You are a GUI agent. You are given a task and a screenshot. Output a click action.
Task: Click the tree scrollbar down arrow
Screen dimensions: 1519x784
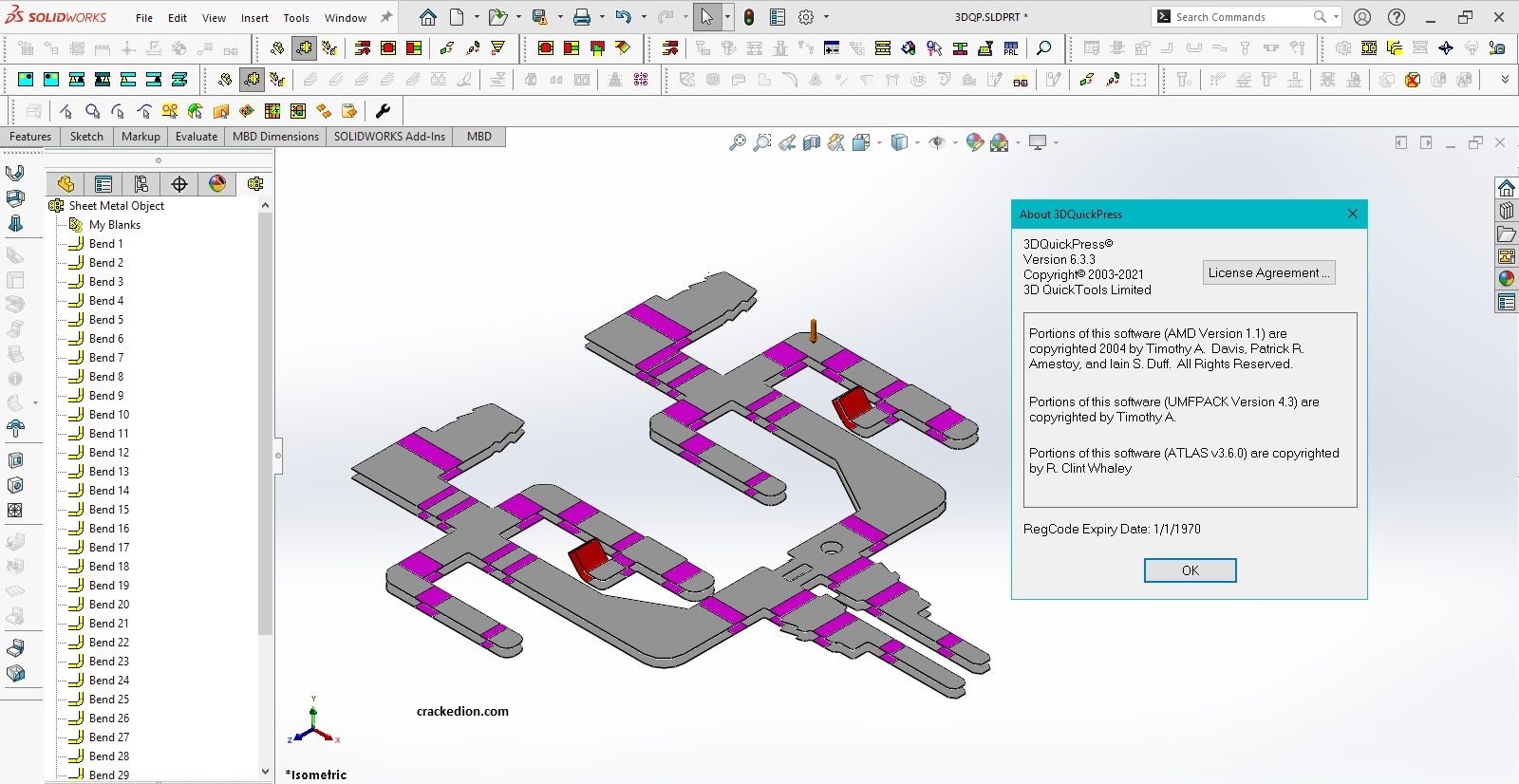[265, 772]
